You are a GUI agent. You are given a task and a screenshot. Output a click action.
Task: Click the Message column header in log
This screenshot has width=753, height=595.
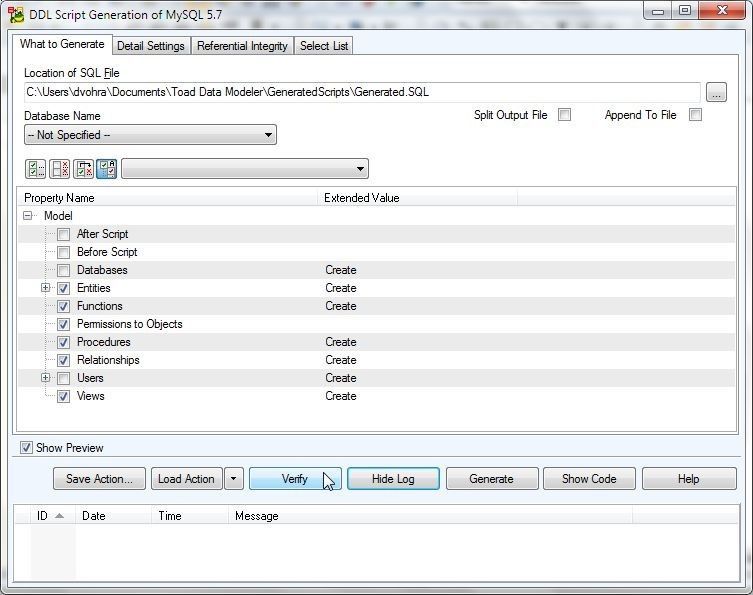tap(430, 516)
